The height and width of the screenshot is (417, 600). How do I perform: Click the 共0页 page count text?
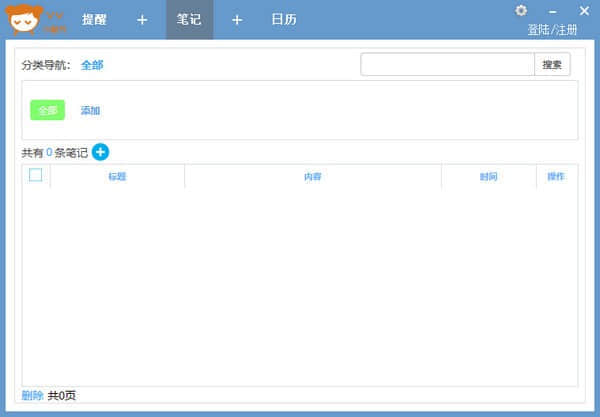pyautogui.click(x=62, y=396)
